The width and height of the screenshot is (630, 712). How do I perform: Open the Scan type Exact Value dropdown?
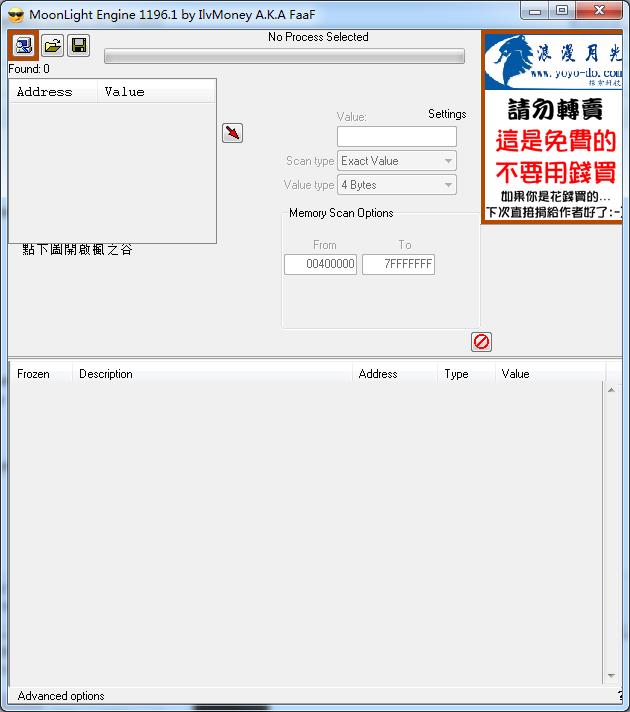pos(397,161)
